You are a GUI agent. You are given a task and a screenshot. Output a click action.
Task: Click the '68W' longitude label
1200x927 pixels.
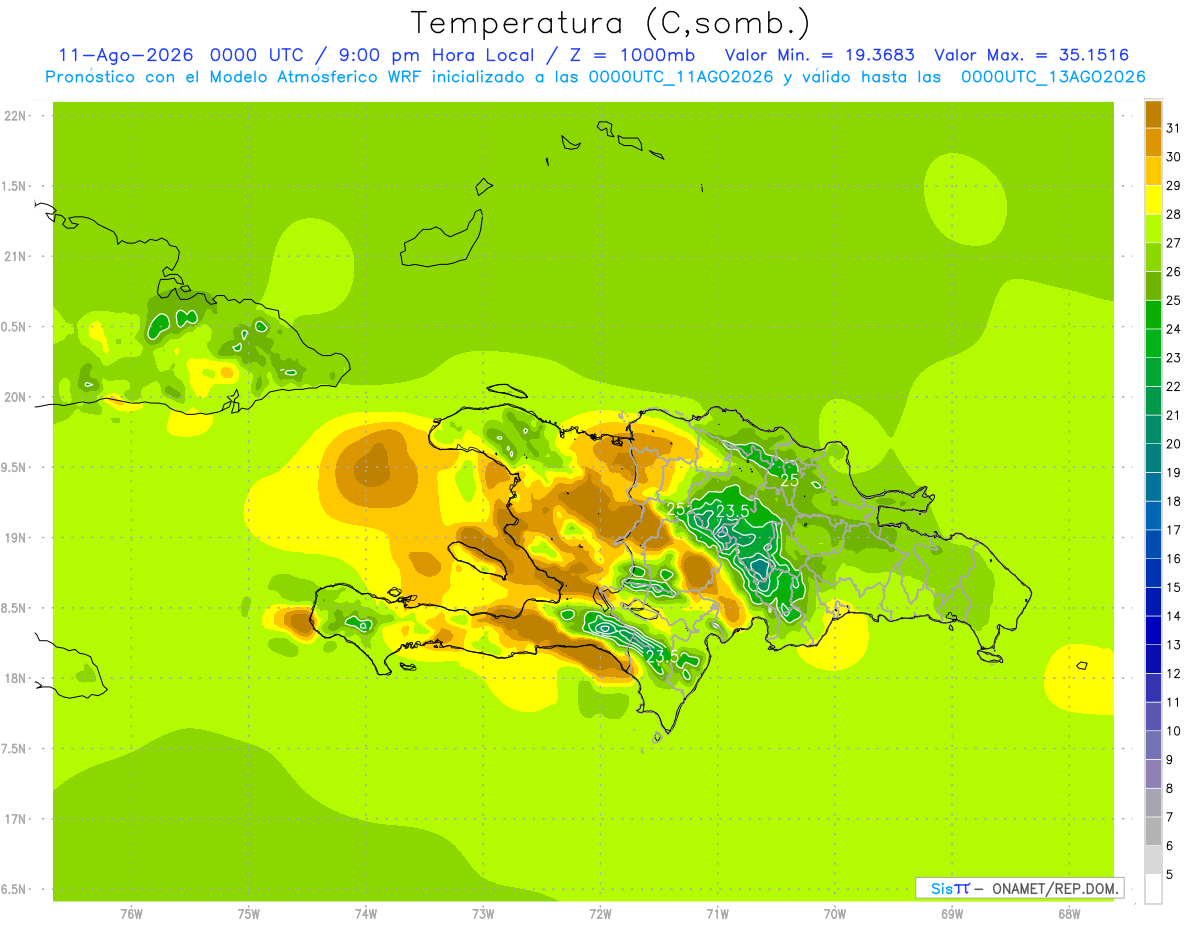[1068, 914]
